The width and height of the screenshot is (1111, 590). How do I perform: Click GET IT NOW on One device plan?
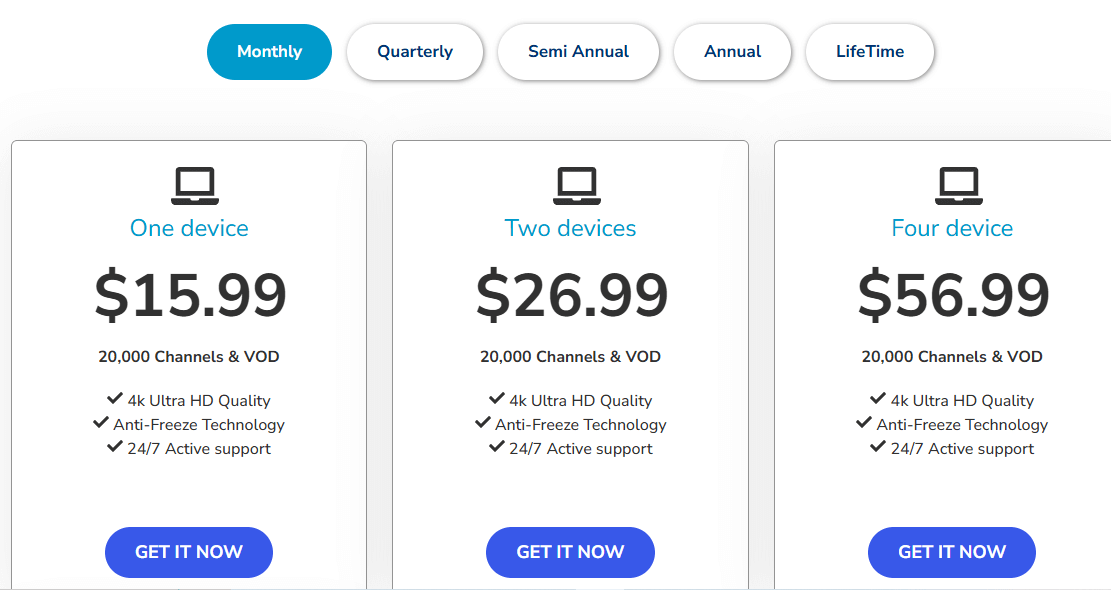(188, 552)
